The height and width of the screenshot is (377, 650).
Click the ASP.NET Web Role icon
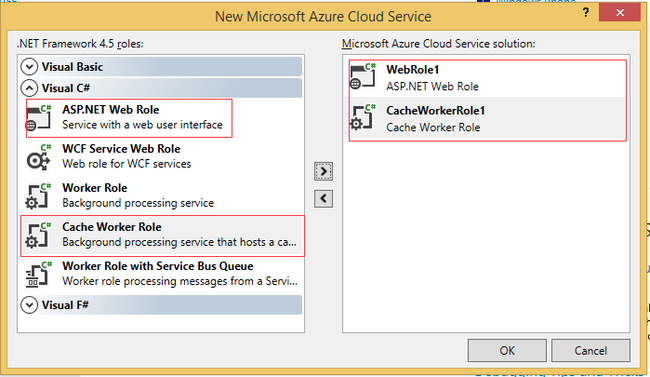coord(39,117)
